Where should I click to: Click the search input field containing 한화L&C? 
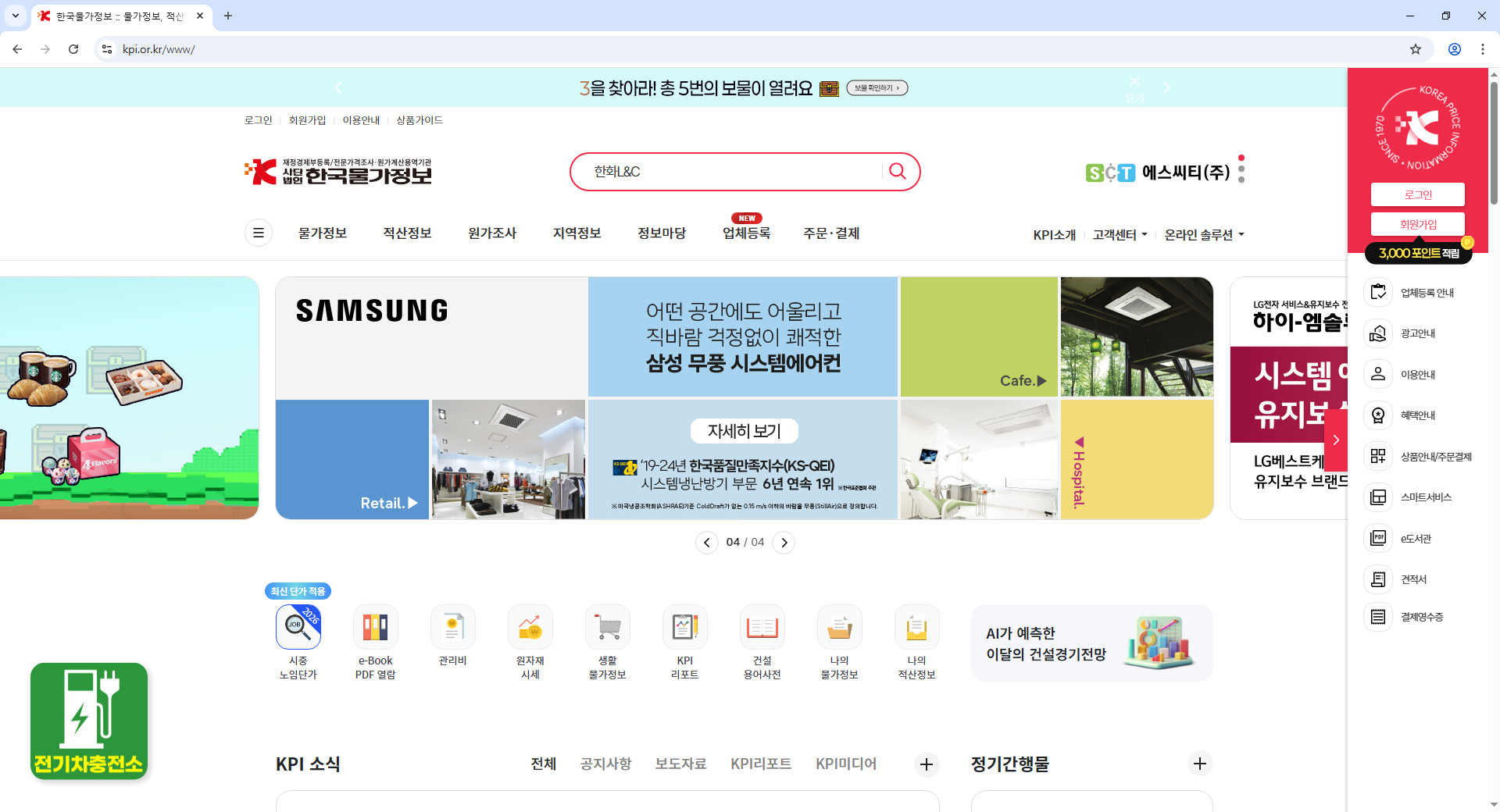[734, 172]
